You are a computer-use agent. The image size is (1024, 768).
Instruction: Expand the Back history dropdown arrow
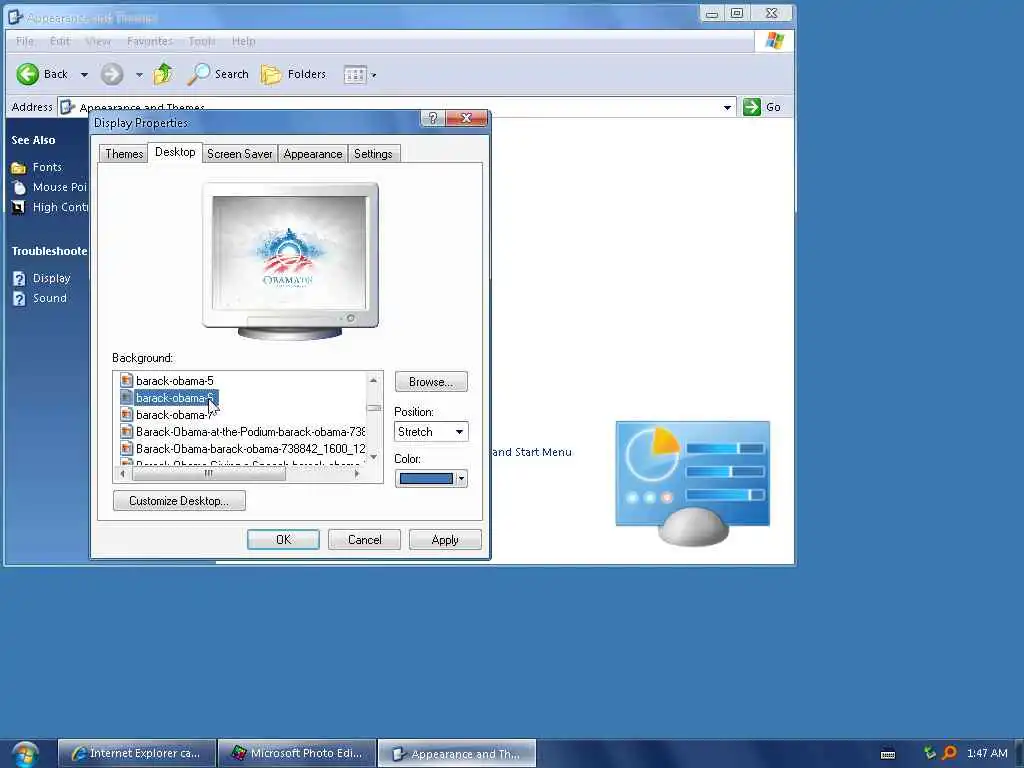[x=84, y=75]
